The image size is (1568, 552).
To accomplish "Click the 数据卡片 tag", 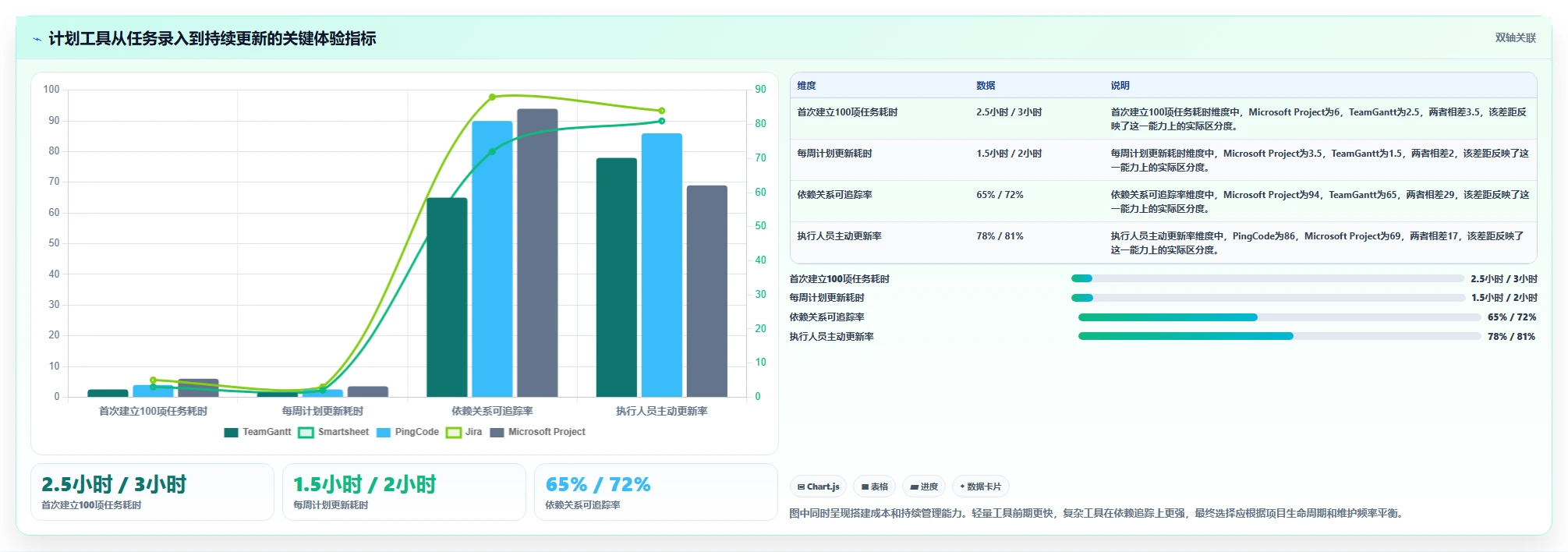I will pos(981,487).
